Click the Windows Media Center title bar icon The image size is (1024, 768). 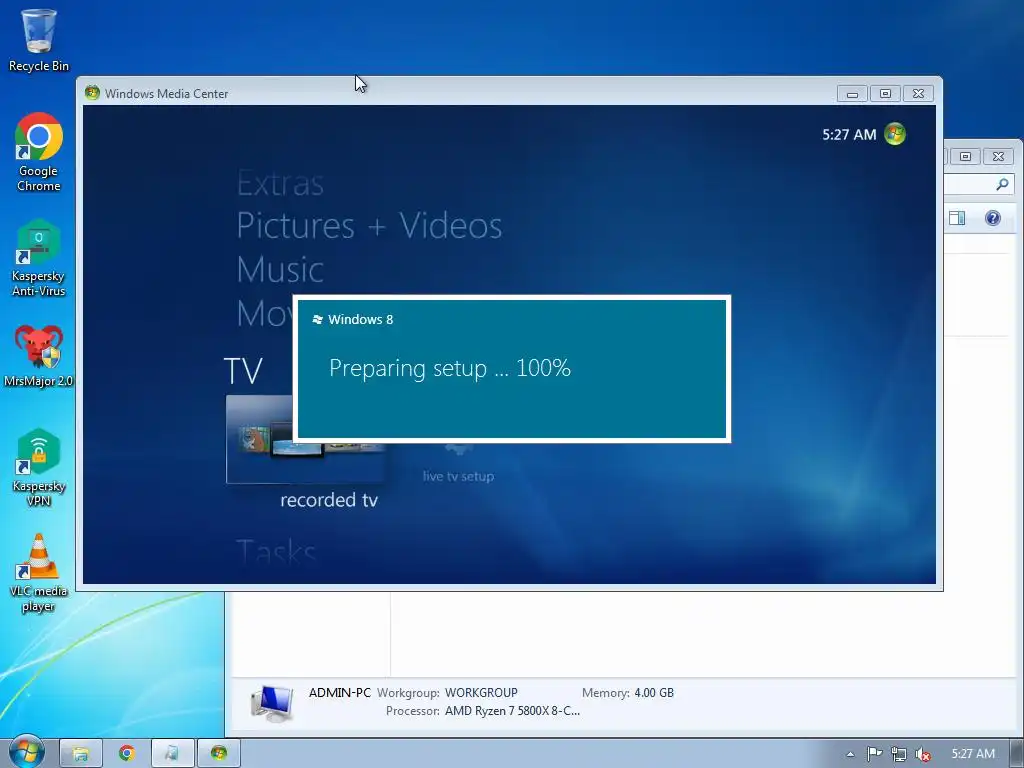[92, 93]
